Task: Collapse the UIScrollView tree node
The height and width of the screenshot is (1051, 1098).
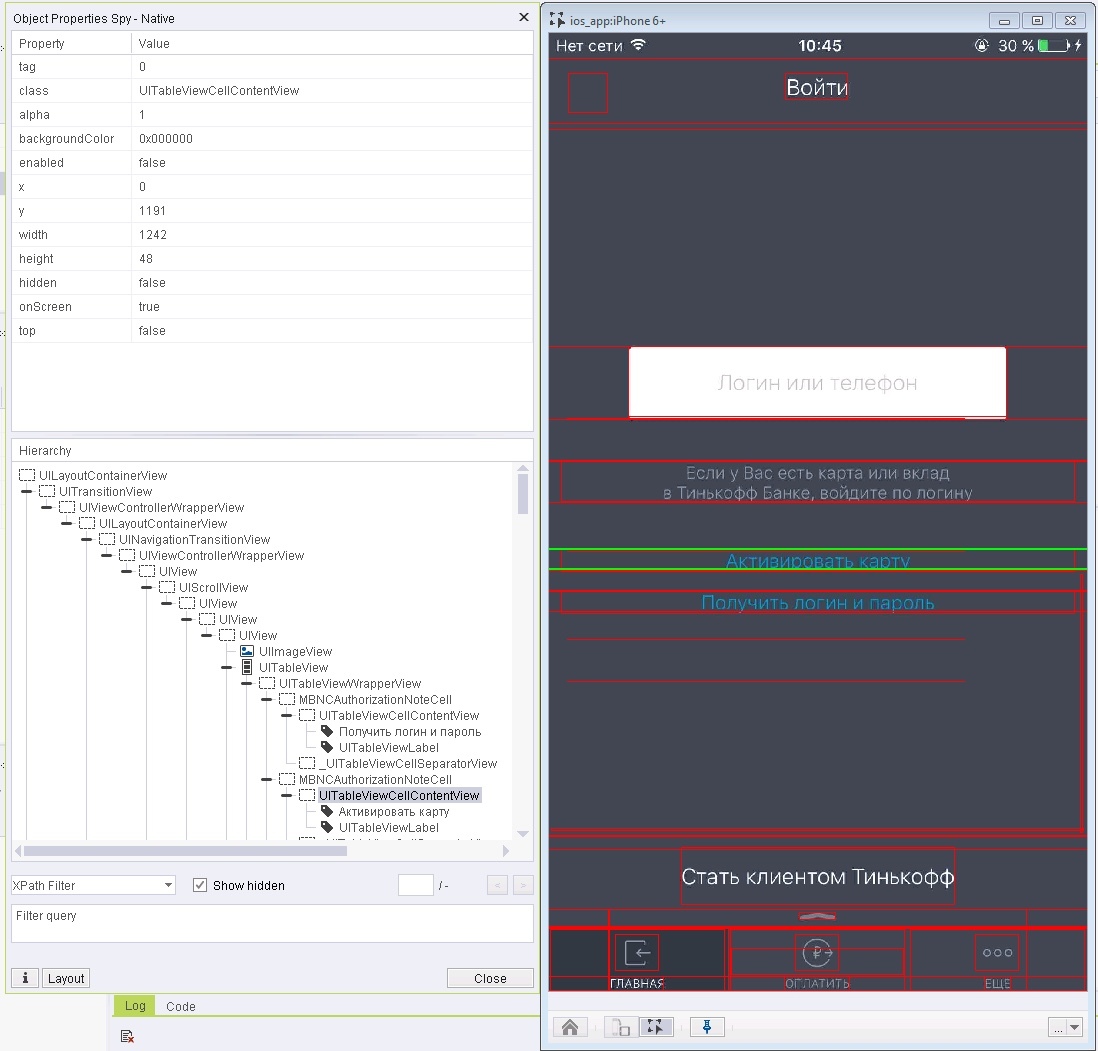Action: point(147,587)
